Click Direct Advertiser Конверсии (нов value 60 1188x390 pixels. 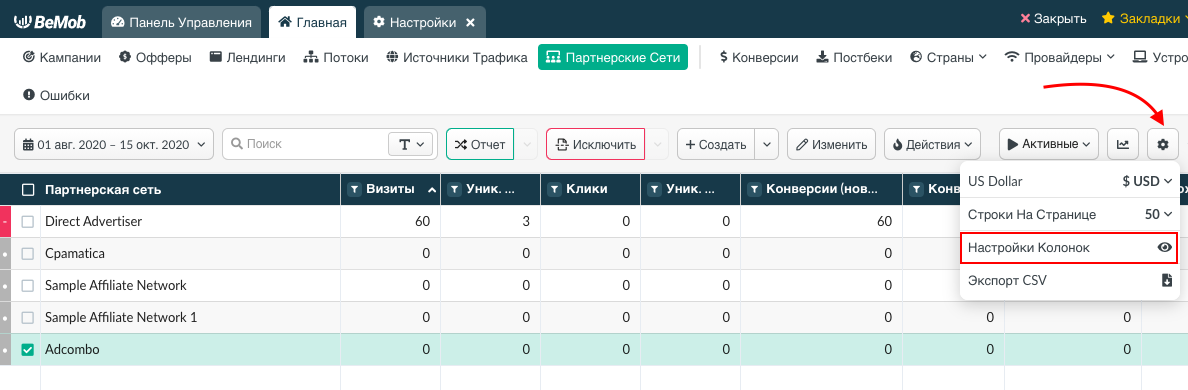884,222
